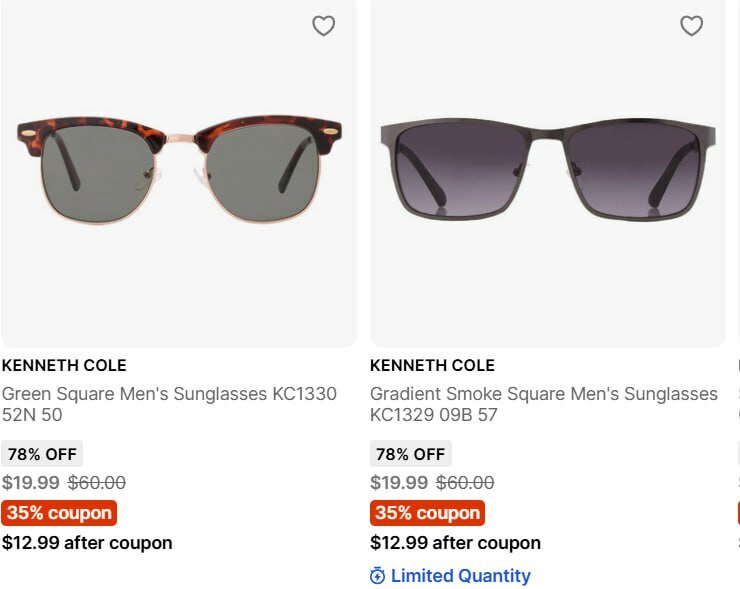Image resolution: width=740 pixels, height=589 pixels.
Task: Click crossed-out $60.00 price for Gradient Smoke sunglasses
Action: pos(465,483)
